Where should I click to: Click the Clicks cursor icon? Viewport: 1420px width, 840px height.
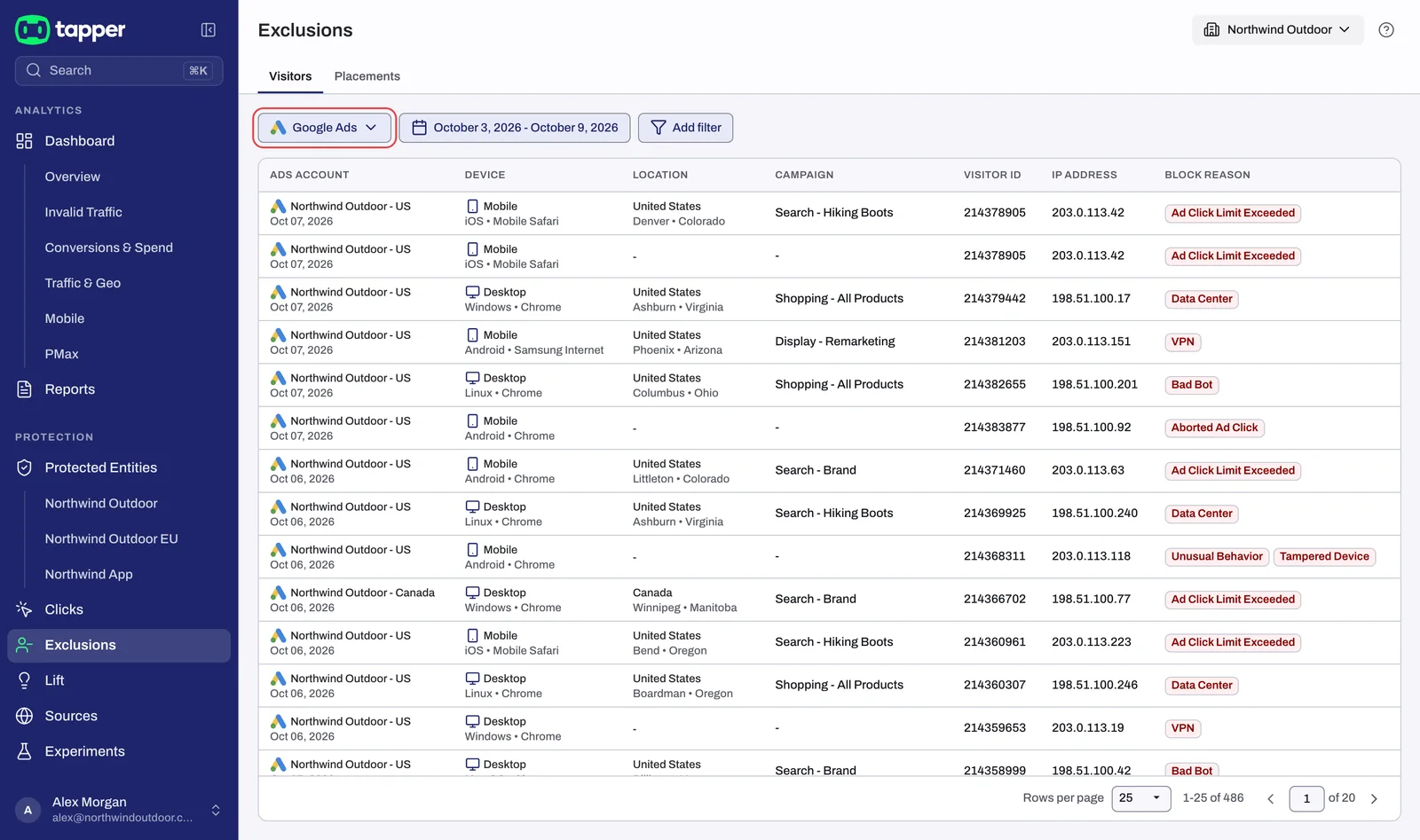click(x=25, y=609)
